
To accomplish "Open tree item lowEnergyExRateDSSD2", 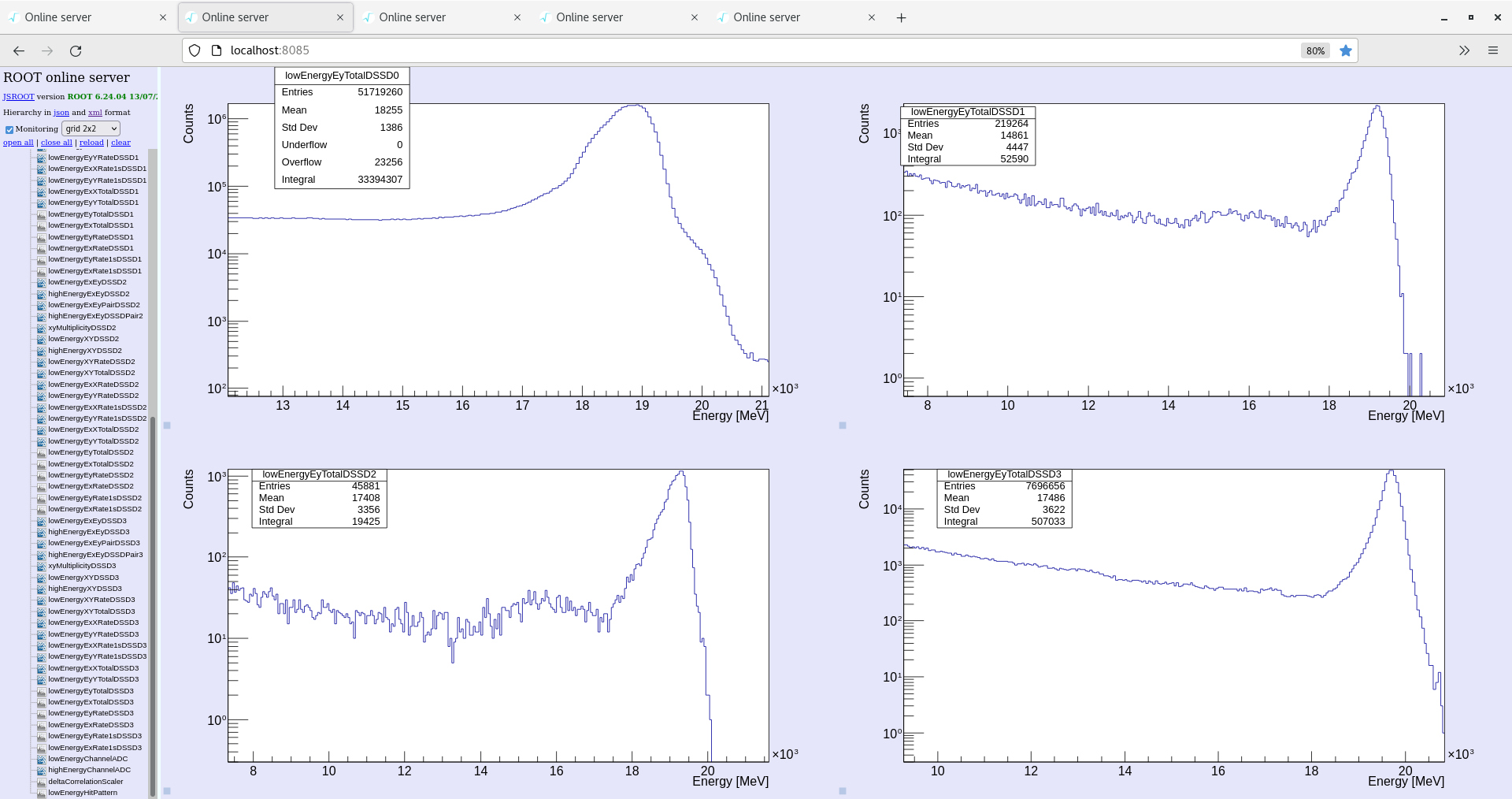I will pos(91,486).
